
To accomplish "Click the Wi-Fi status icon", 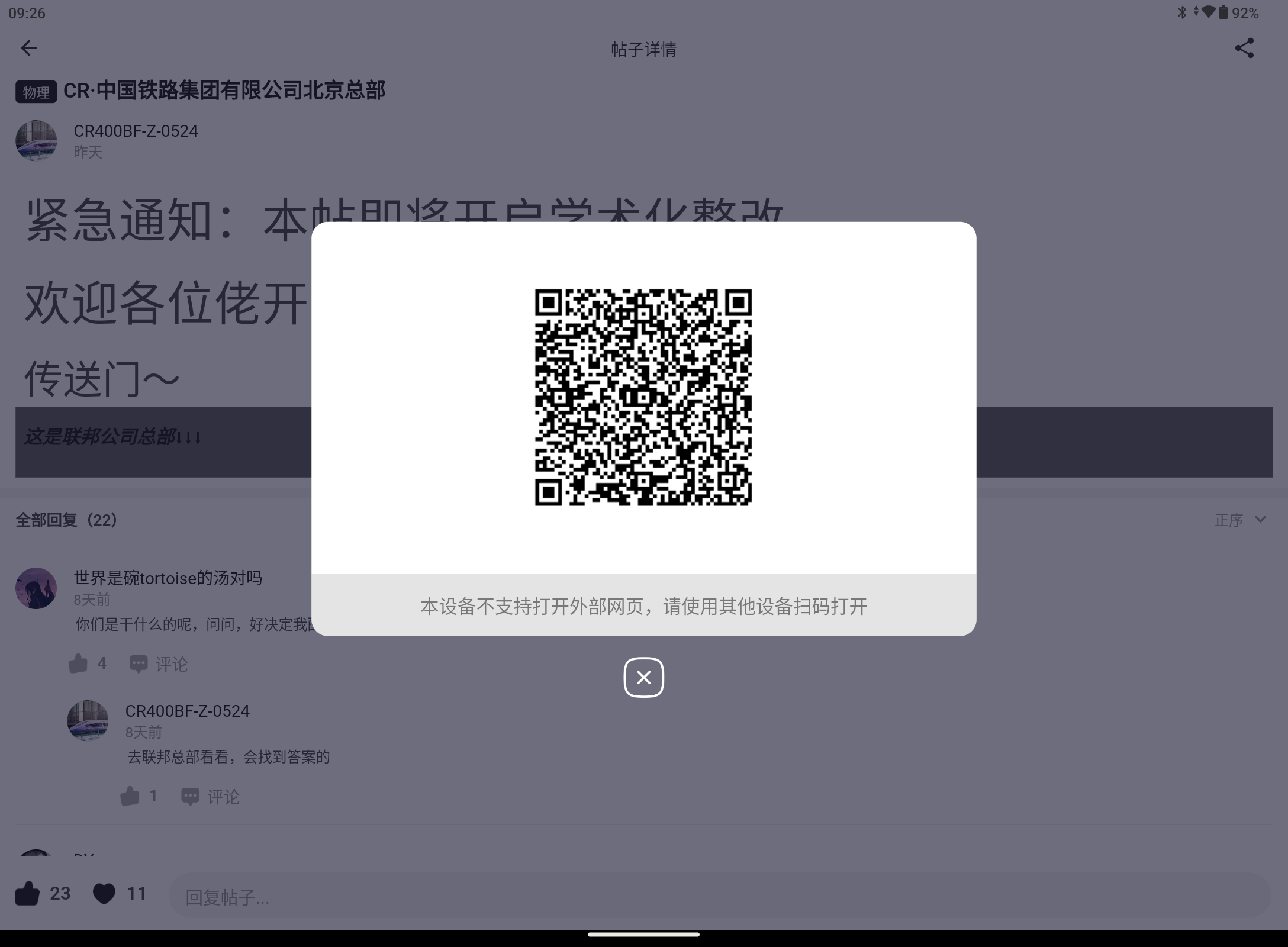I will click(1208, 12).
